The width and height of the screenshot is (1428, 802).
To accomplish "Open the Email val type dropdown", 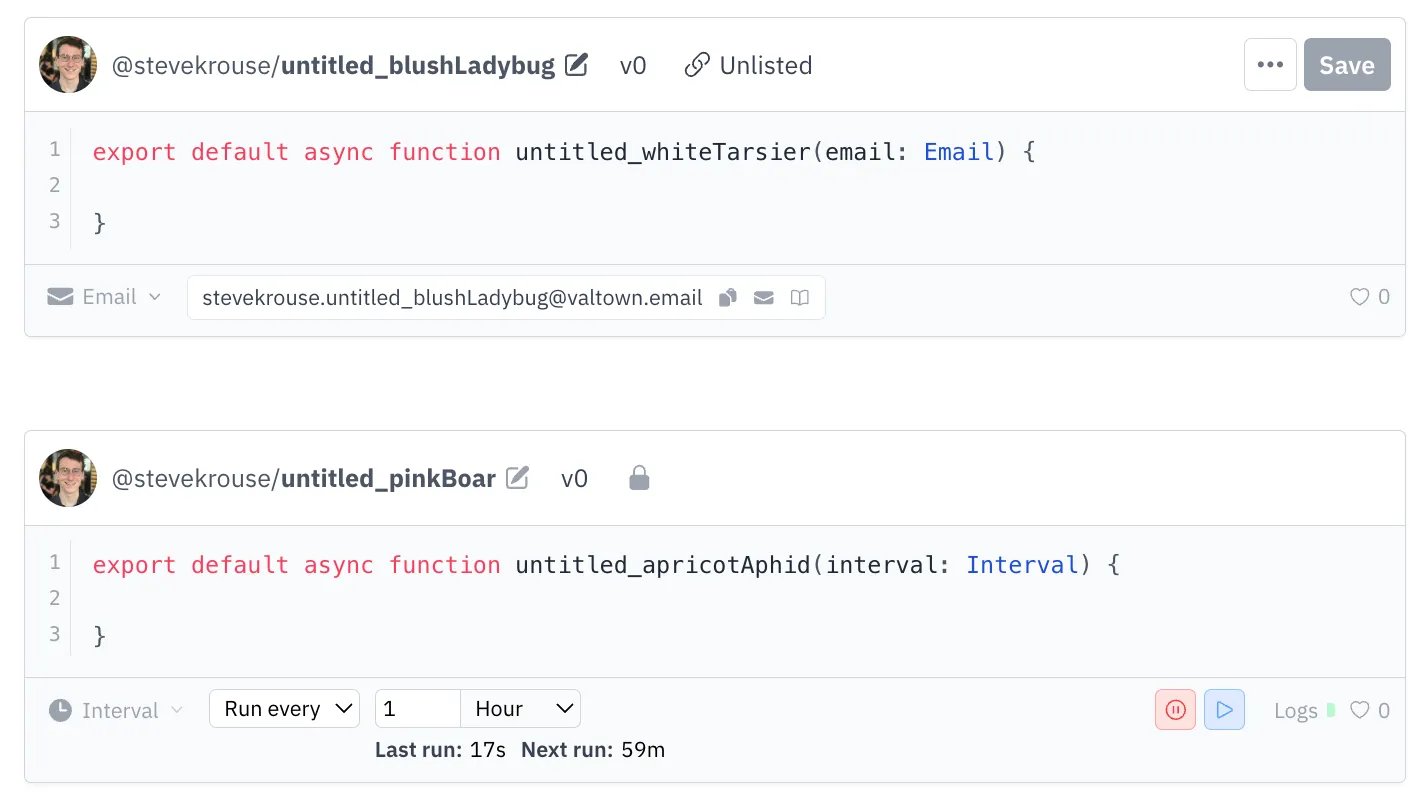I will click(104, 297).
